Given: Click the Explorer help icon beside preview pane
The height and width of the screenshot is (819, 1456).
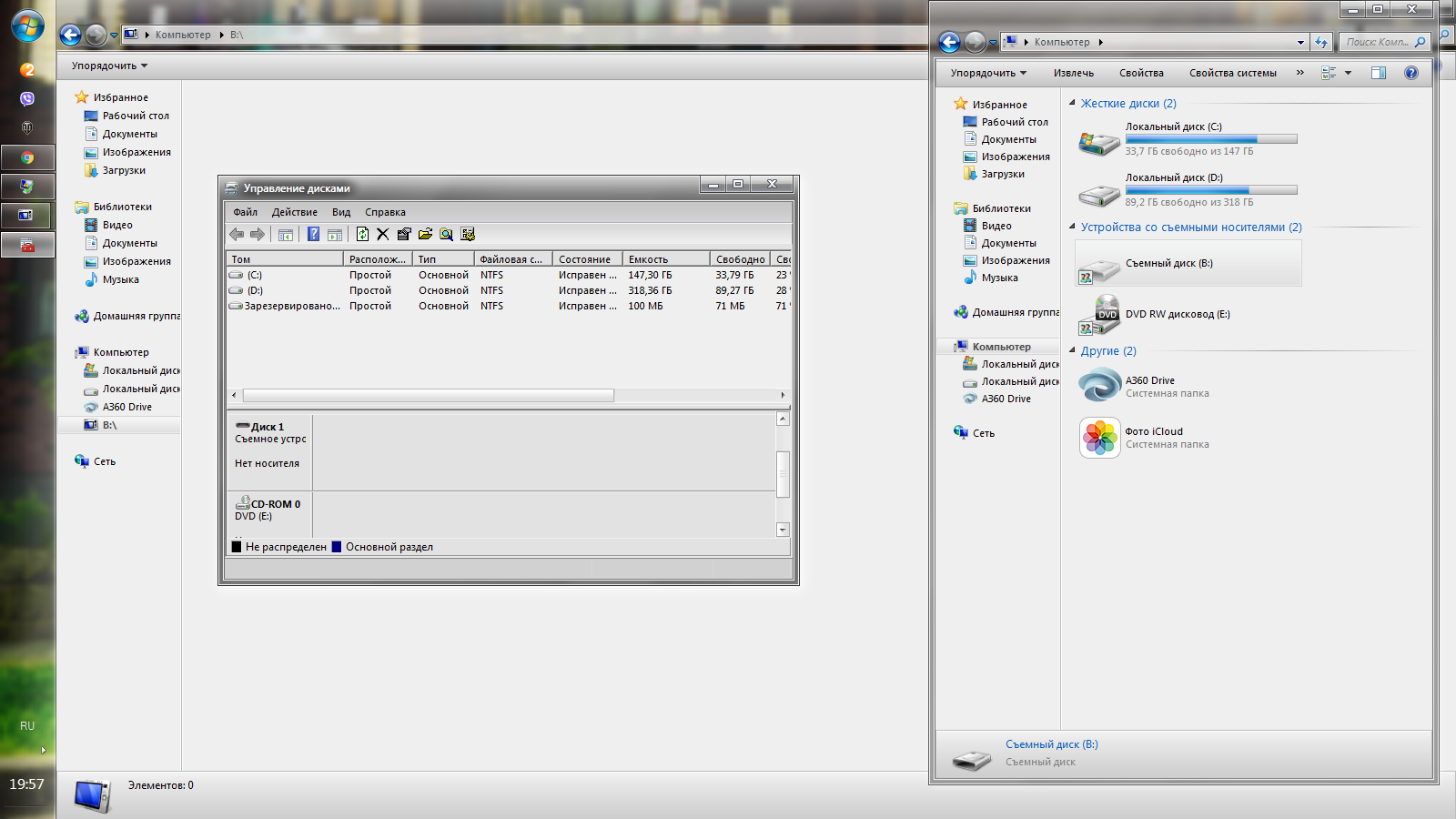Looking at the screenshot, I should pyautogui.click(x=1410, y=73).
